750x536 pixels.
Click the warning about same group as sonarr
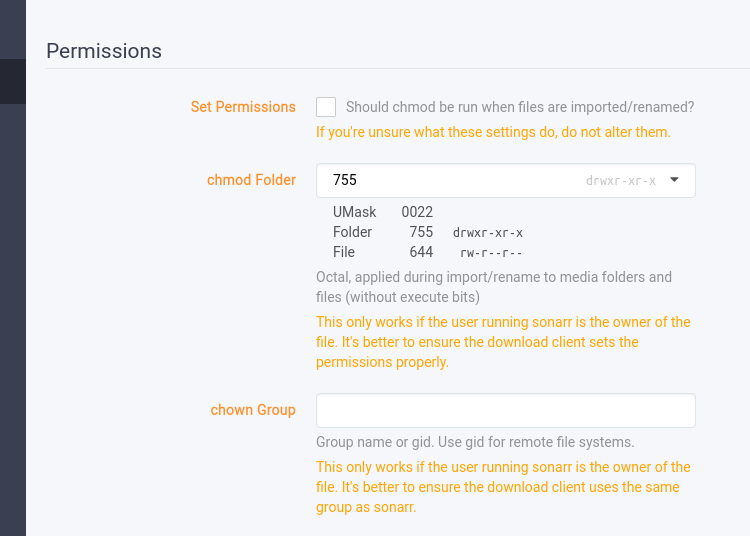(x=503, y=487)
